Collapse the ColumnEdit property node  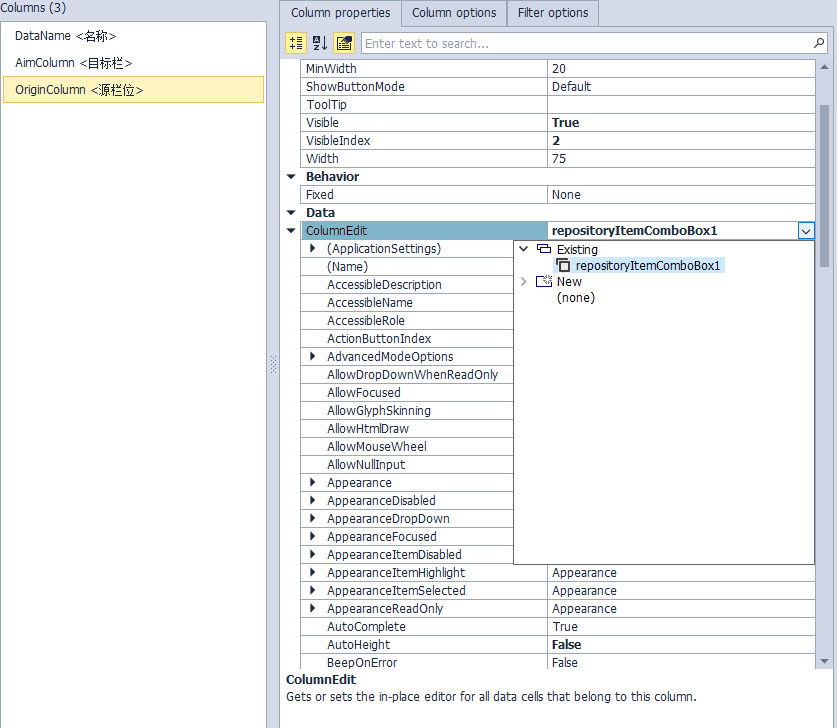click(291, 231)
